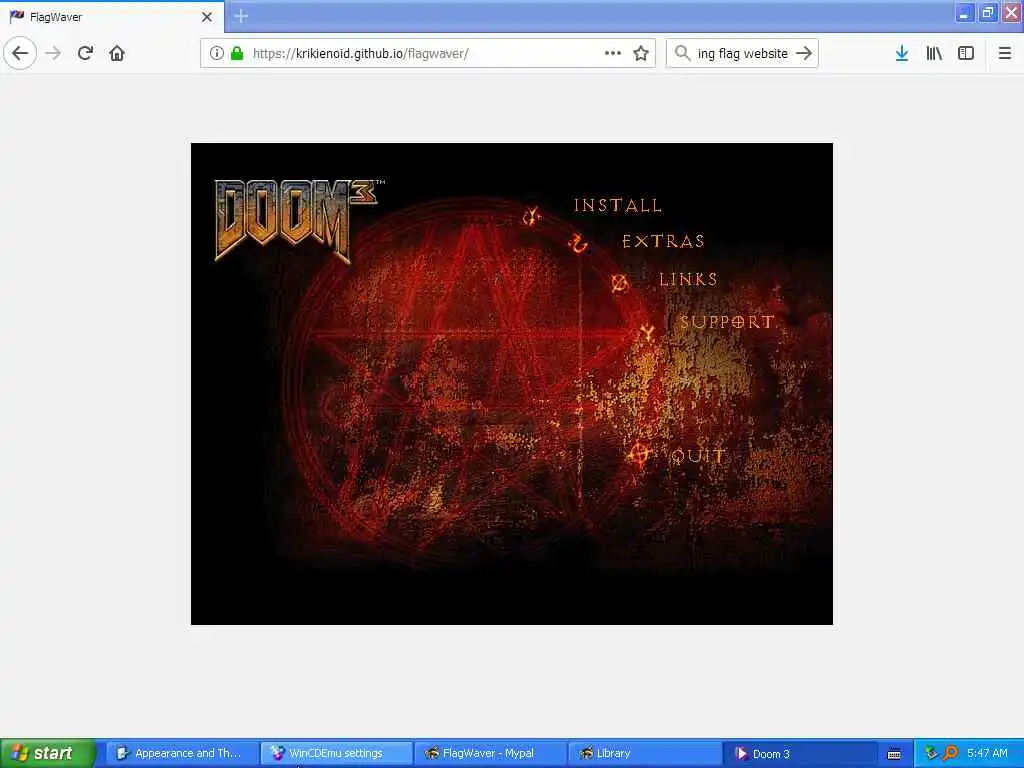
Task: Toggle the sidebar view
Action: pos(966,53)
